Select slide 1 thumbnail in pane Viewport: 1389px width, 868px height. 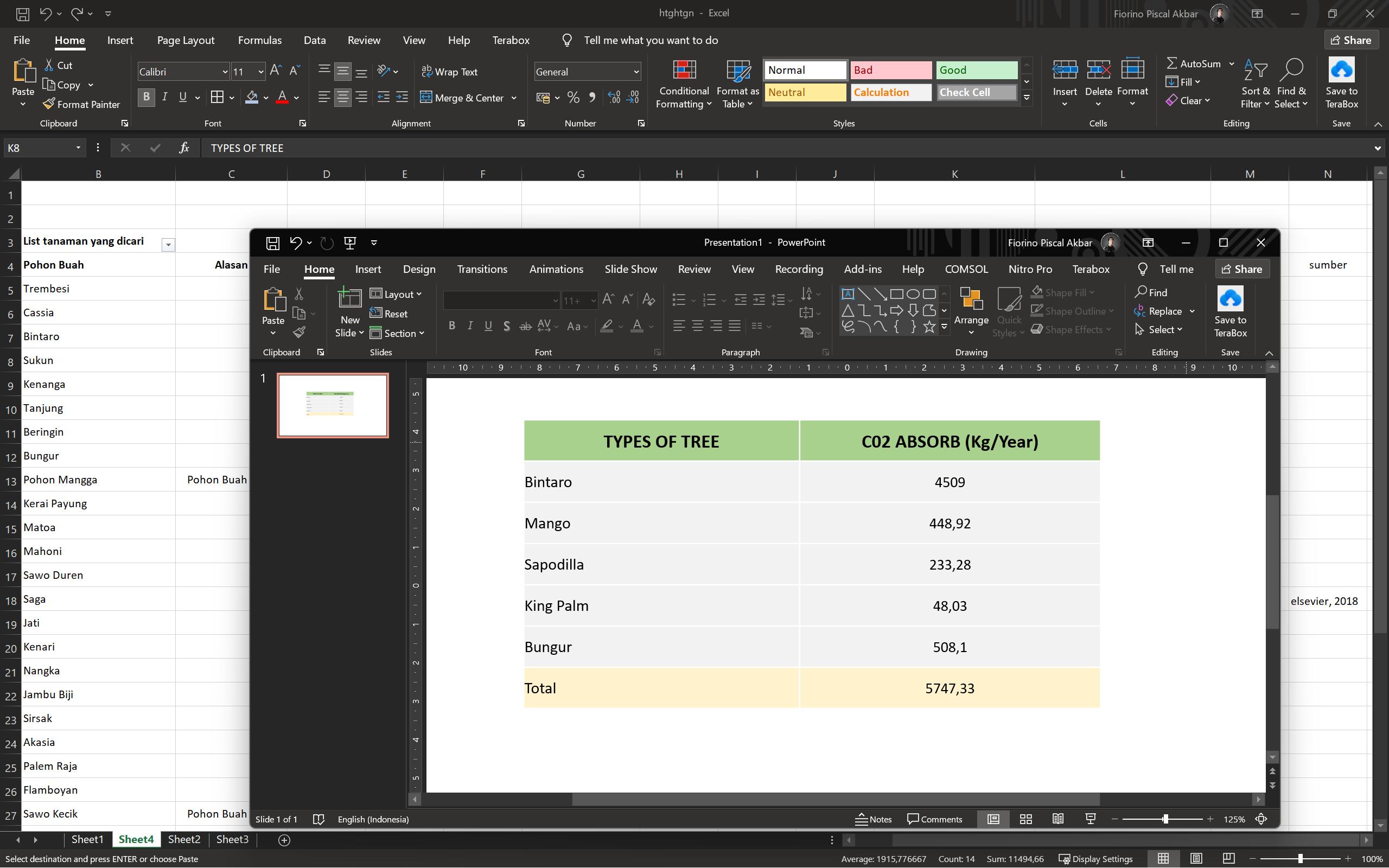click(x=332, y=405)
